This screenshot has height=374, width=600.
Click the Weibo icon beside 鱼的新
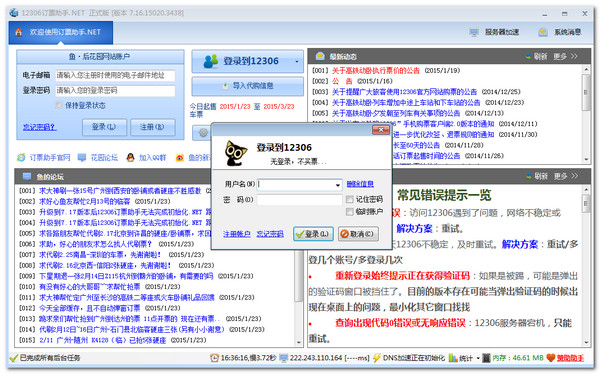click(x=179, y=158)
